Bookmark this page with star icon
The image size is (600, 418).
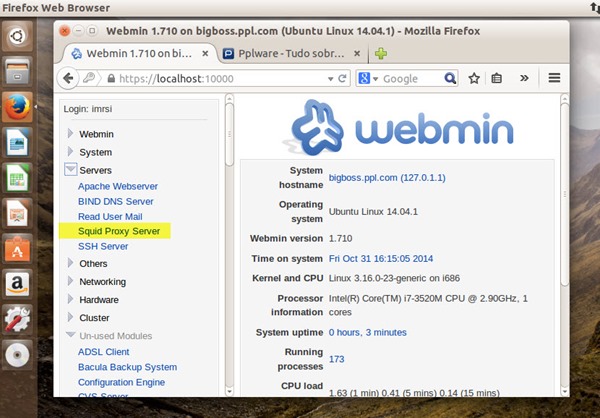474,78
